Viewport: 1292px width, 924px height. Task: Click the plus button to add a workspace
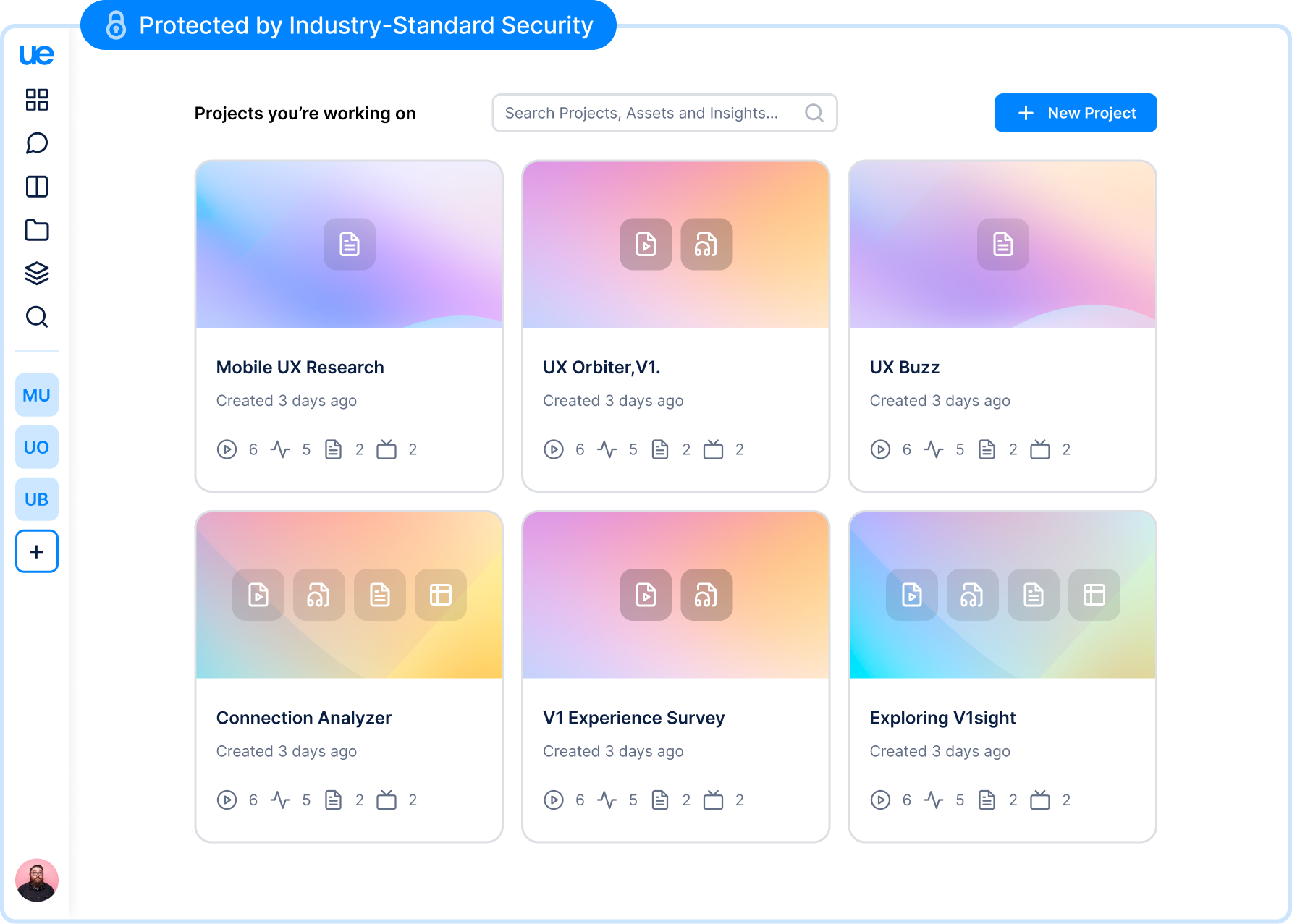pyautogui.click(x=37, y=551)
